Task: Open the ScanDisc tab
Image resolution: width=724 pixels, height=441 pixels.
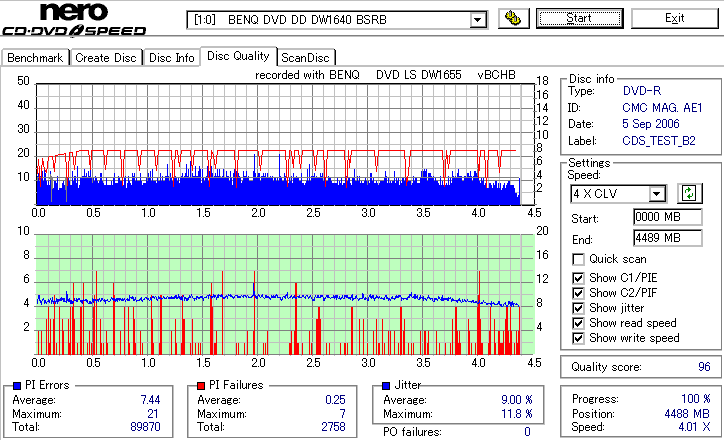Action: (305, 58)
